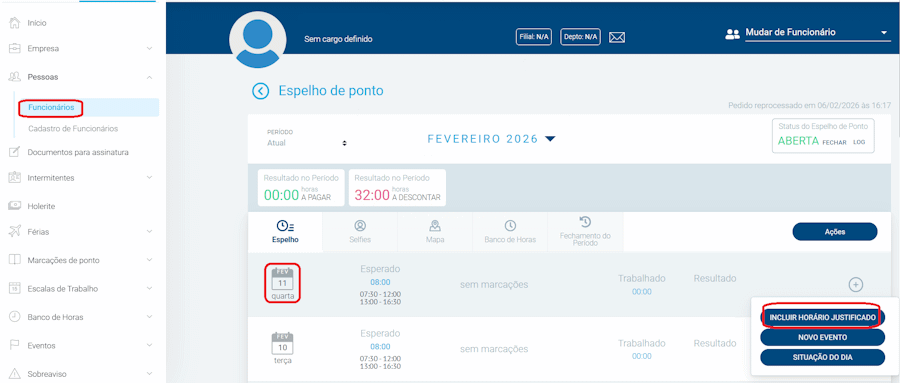Click the back arrow beside Espelho de ponto
Screen dimensions: 900x383
click(261, 91)
